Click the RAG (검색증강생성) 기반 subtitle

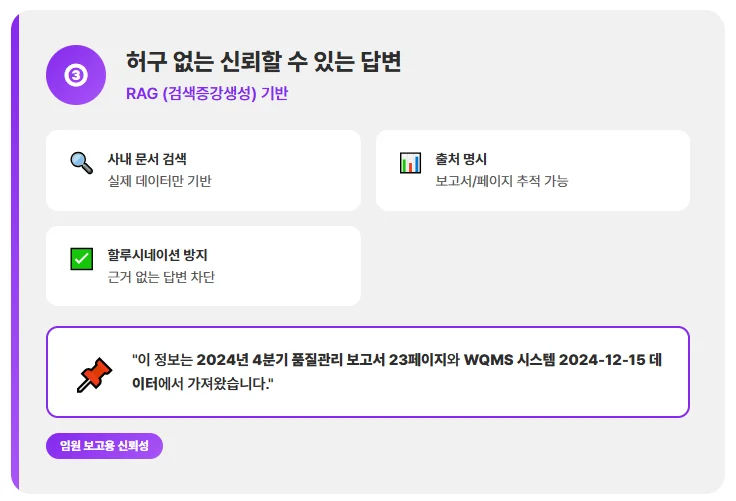click(x=207, y=94)
